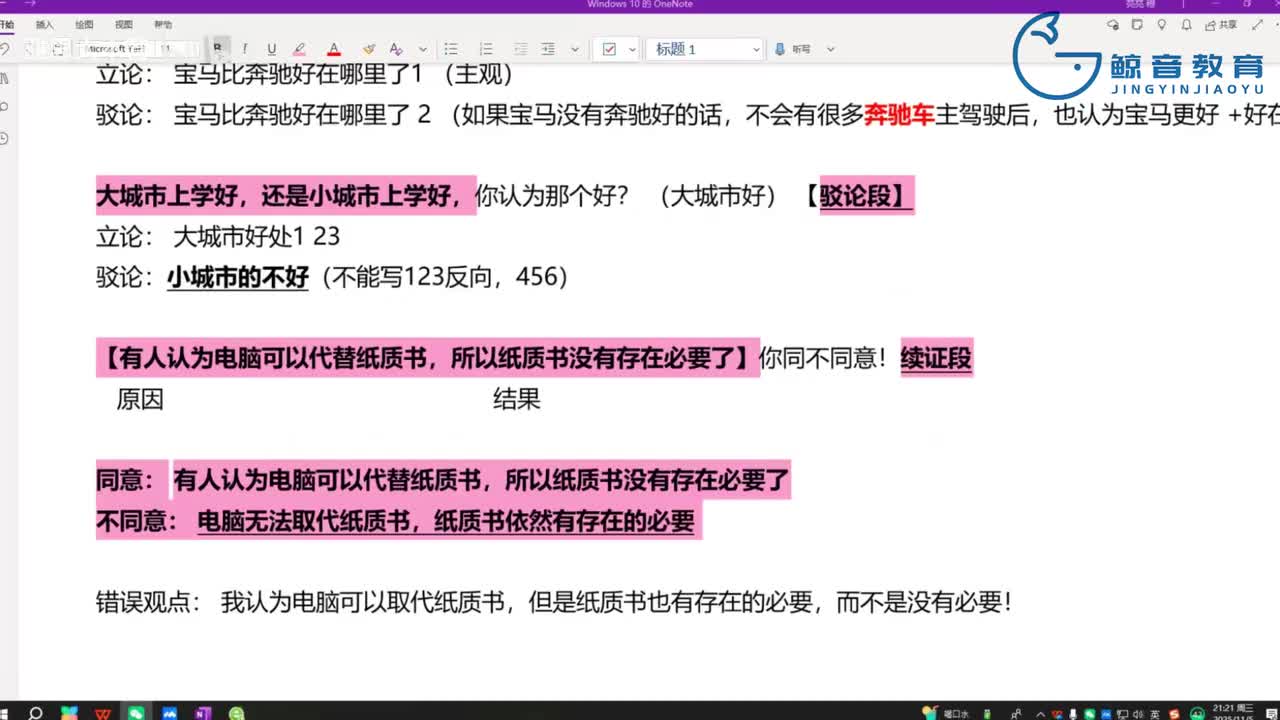
Task: Click the undo arrow
Action: click(5, 48)
